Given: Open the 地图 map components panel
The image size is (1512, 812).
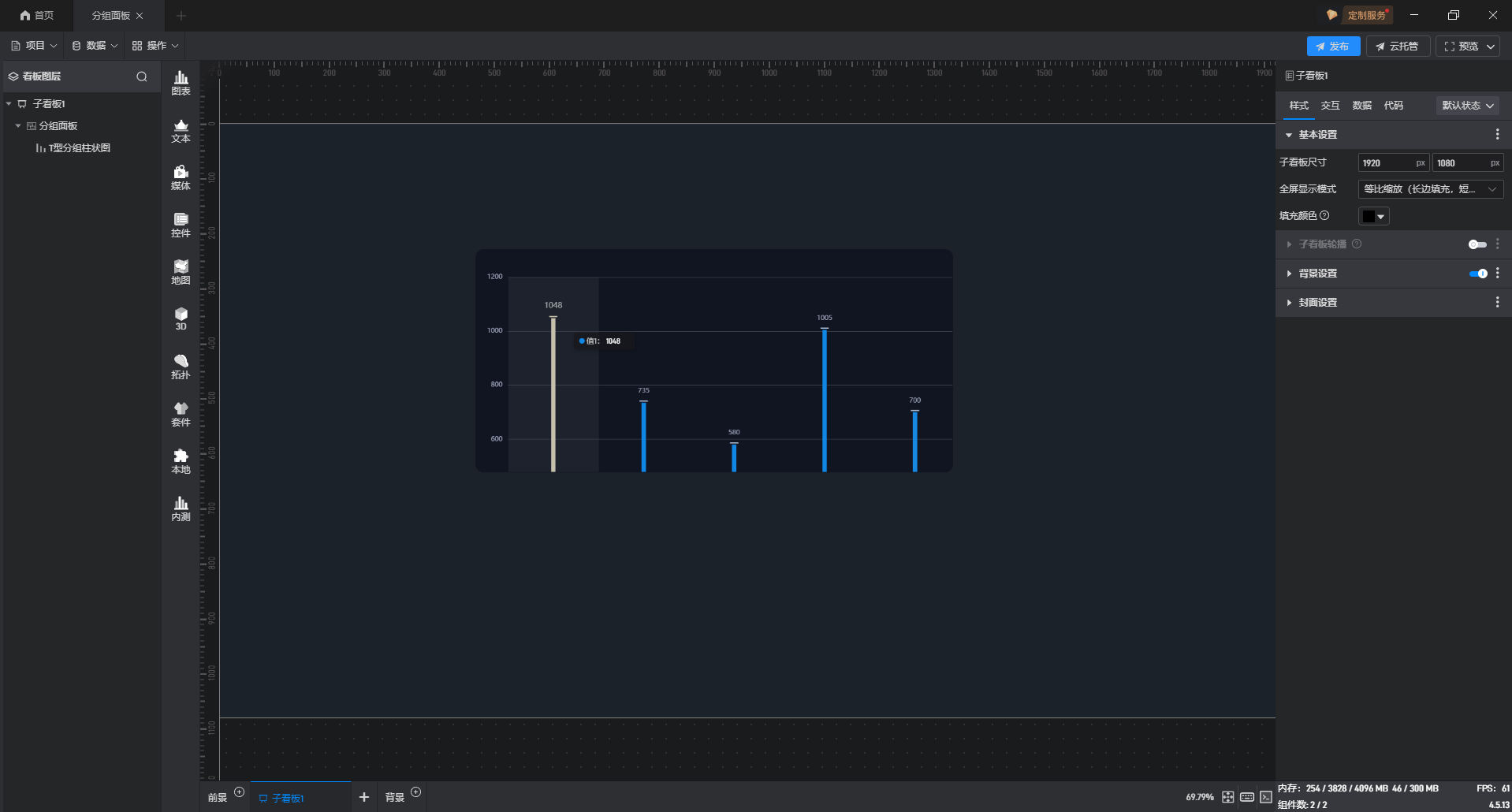Looking at the screenshot, I should (x=181, y=272).
